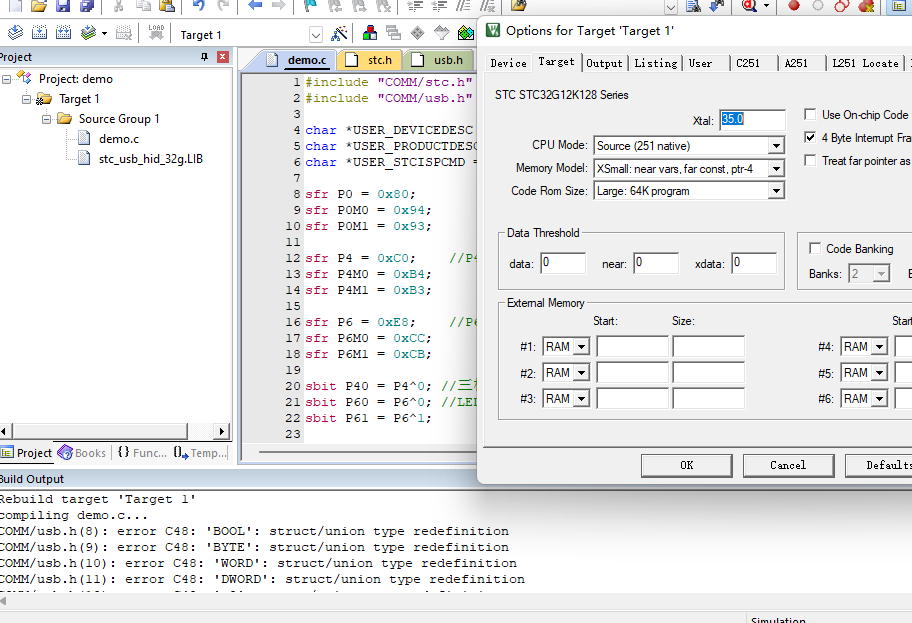Navigate backwards with blue left arrow
This screenshot has height=623, width=912.
[255, 6]
